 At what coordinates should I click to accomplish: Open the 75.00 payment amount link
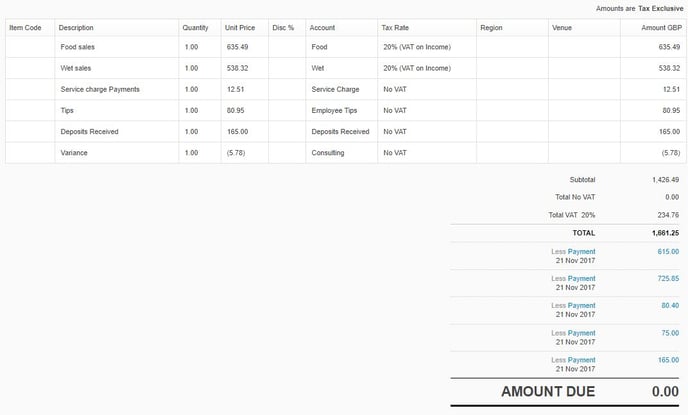click(670, 333)
